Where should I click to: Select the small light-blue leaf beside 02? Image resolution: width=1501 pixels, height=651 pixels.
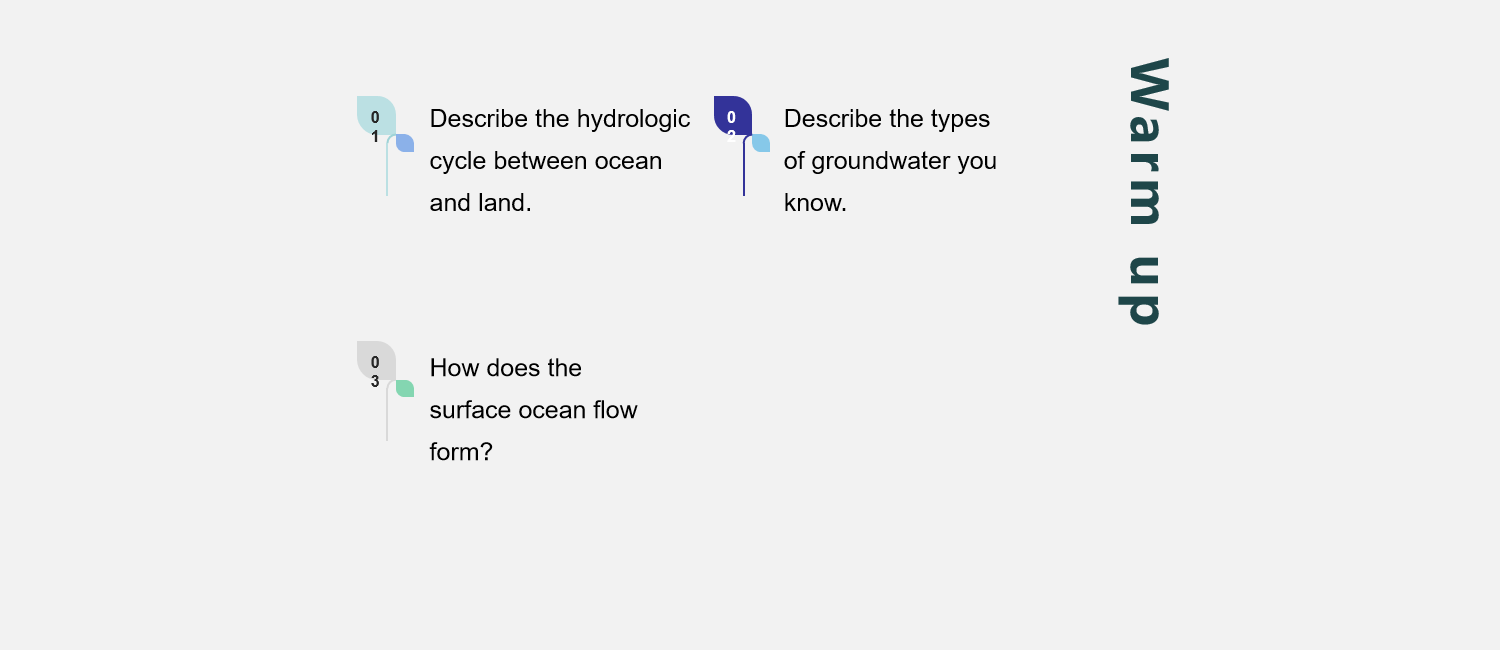[x=761, y=143]
